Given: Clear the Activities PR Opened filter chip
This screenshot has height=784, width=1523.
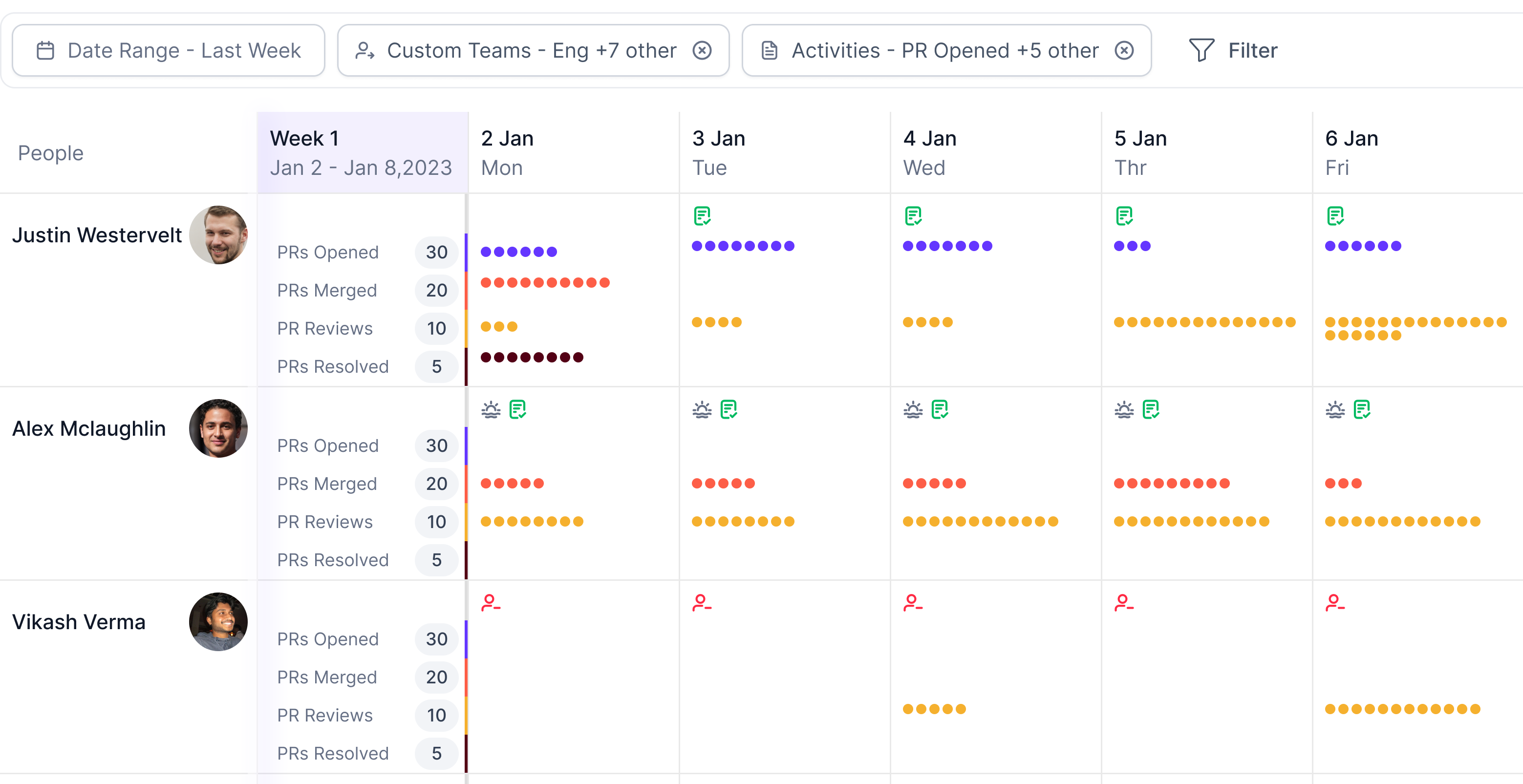Looking at the screenshot, I should pos(1124,50).
